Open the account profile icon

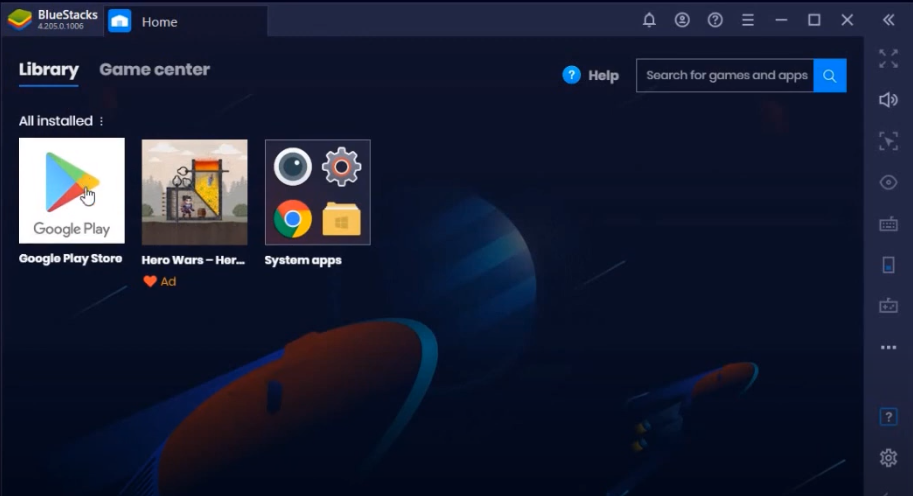click(x=682, y=20)
